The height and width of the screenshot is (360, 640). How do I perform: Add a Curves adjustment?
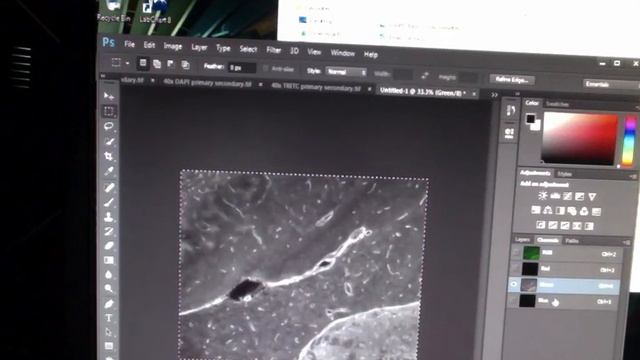tap(567, 196)
